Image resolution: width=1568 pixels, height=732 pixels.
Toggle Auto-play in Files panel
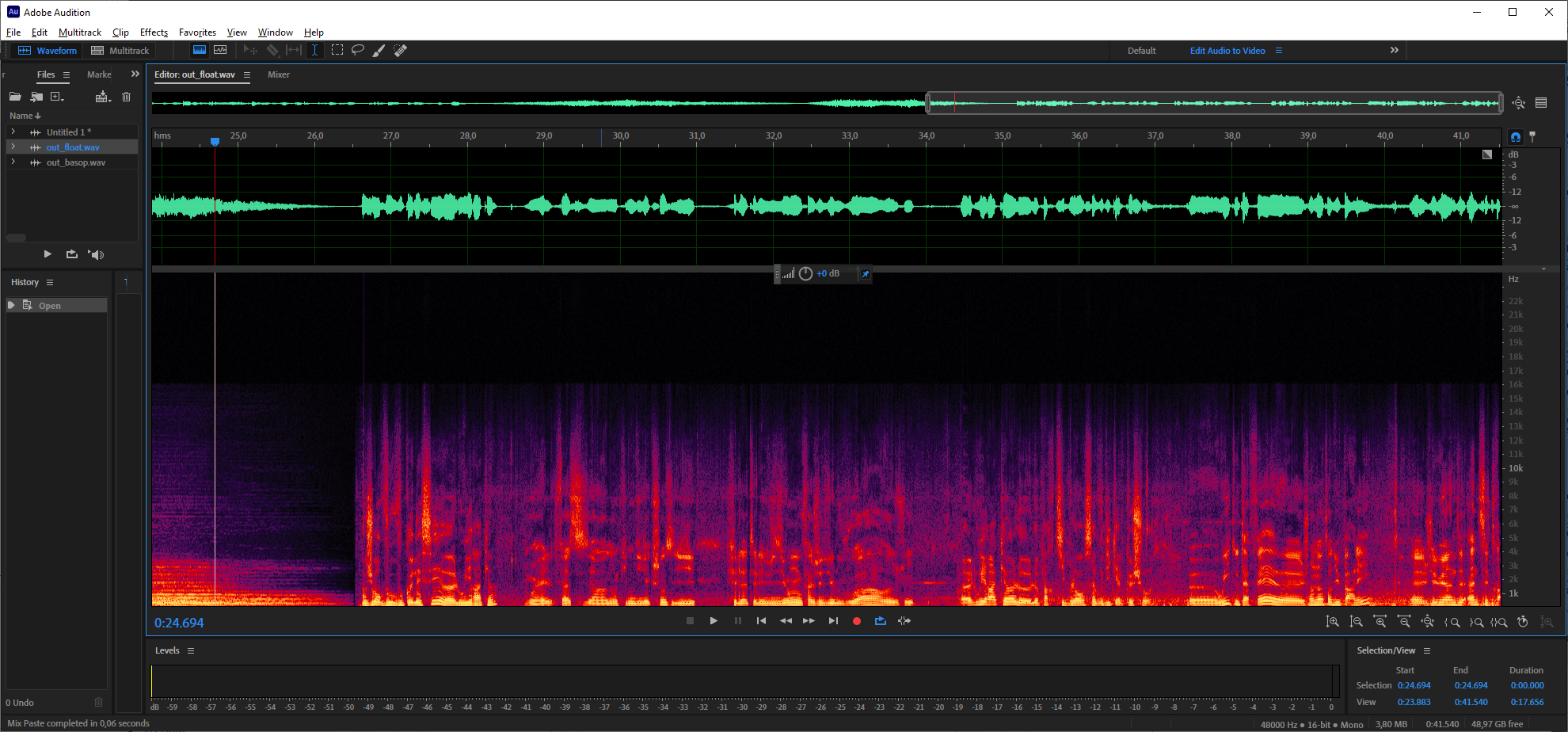point(96,254)
